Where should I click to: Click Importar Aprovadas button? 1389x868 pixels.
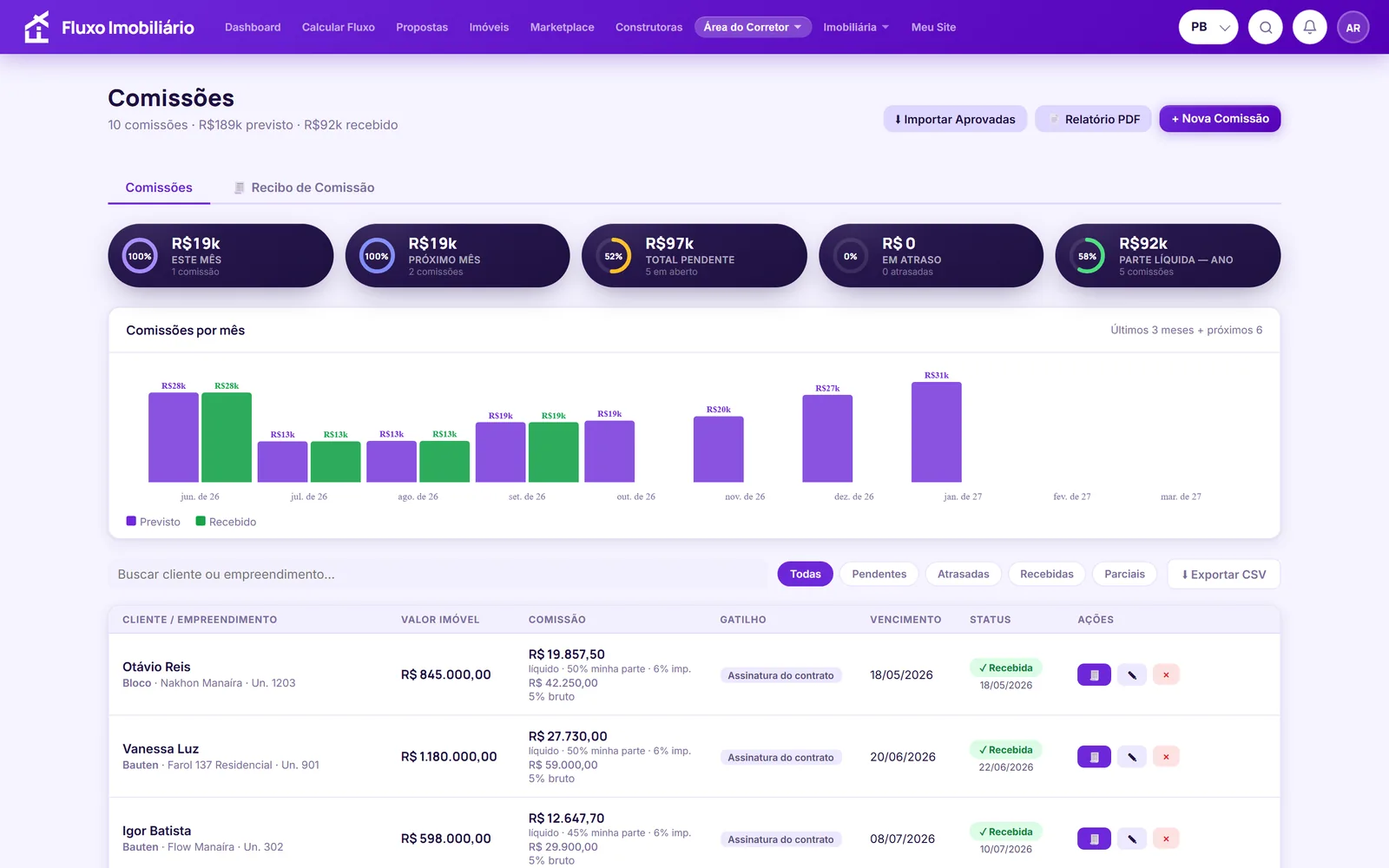click(955, 119)
